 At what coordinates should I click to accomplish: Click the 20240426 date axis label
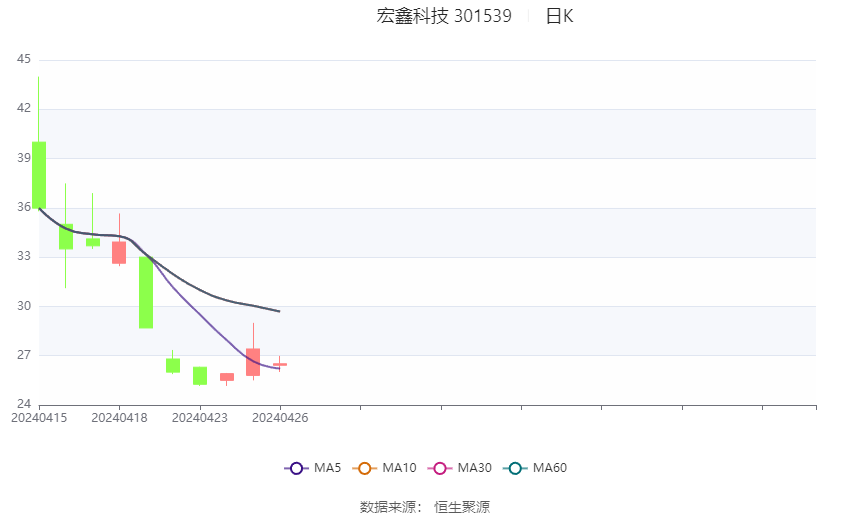(x=280, y=418)
